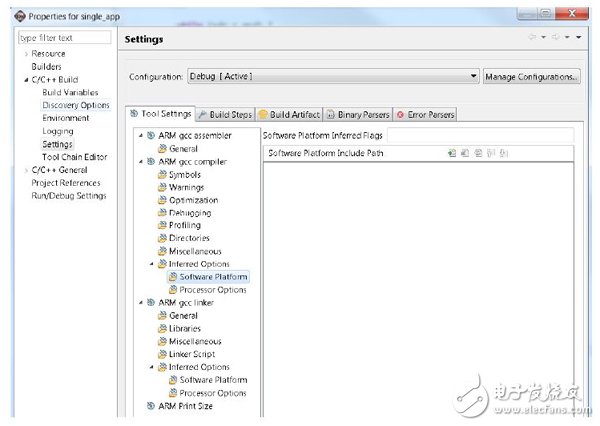Collapse the ARM gcc assembler node
600x426 pixels.
[x=140, y=135]
